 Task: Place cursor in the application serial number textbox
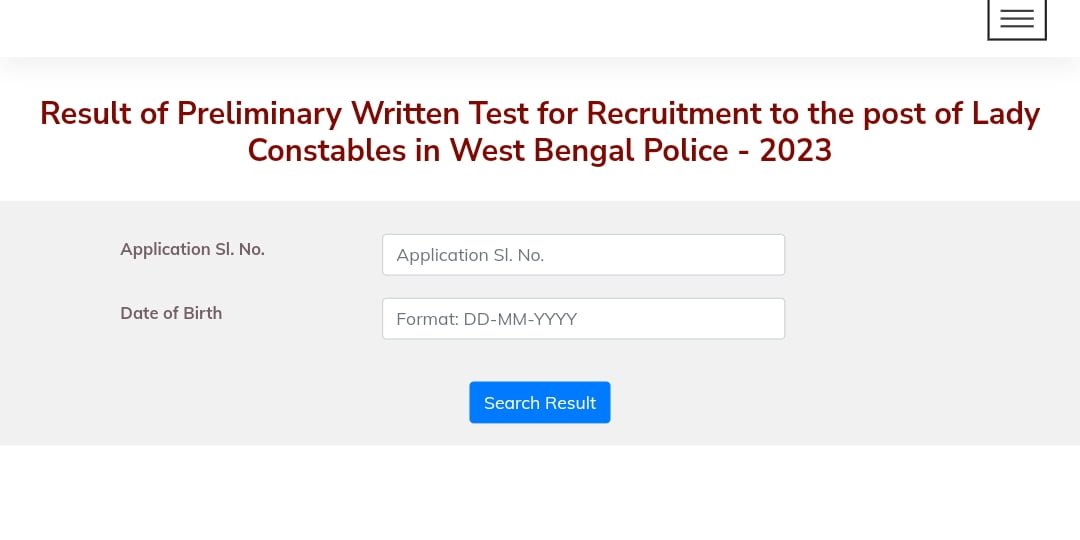click(x=583, y=255)
